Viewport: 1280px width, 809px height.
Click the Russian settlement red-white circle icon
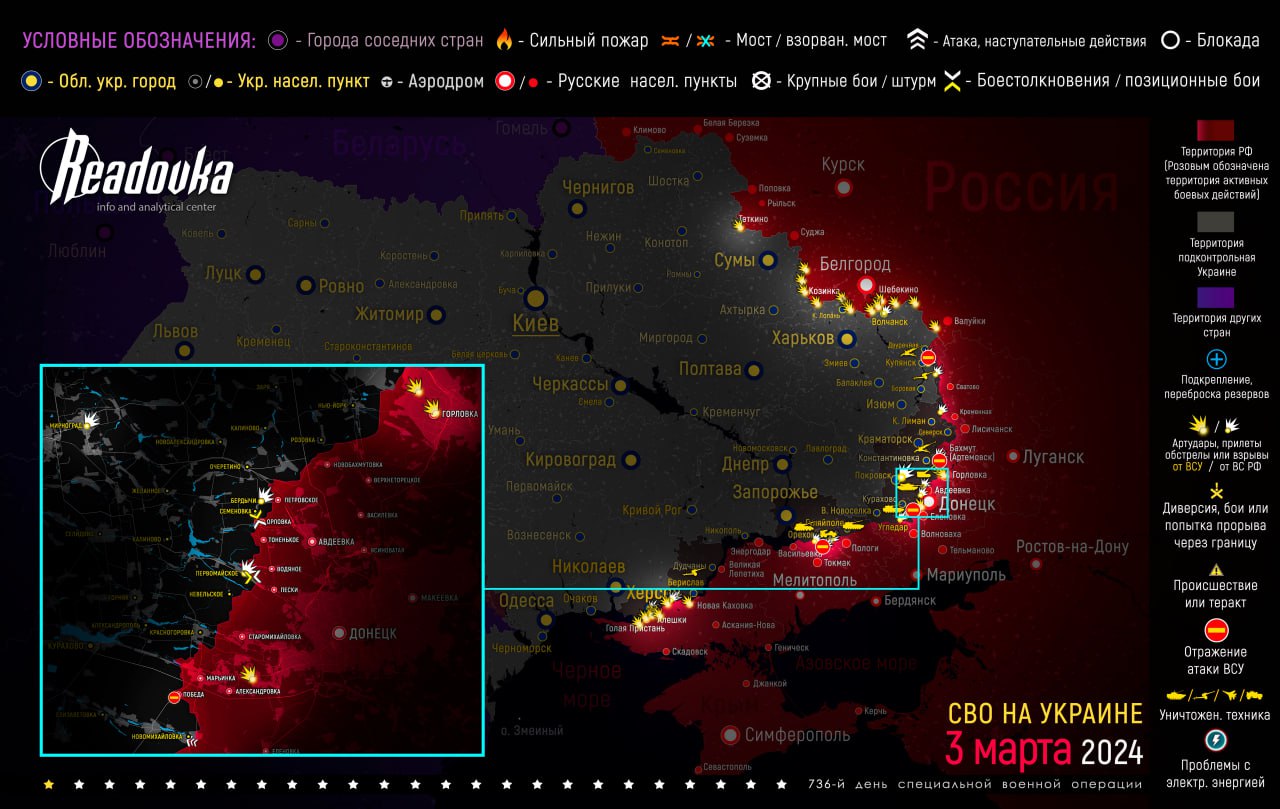505,81
